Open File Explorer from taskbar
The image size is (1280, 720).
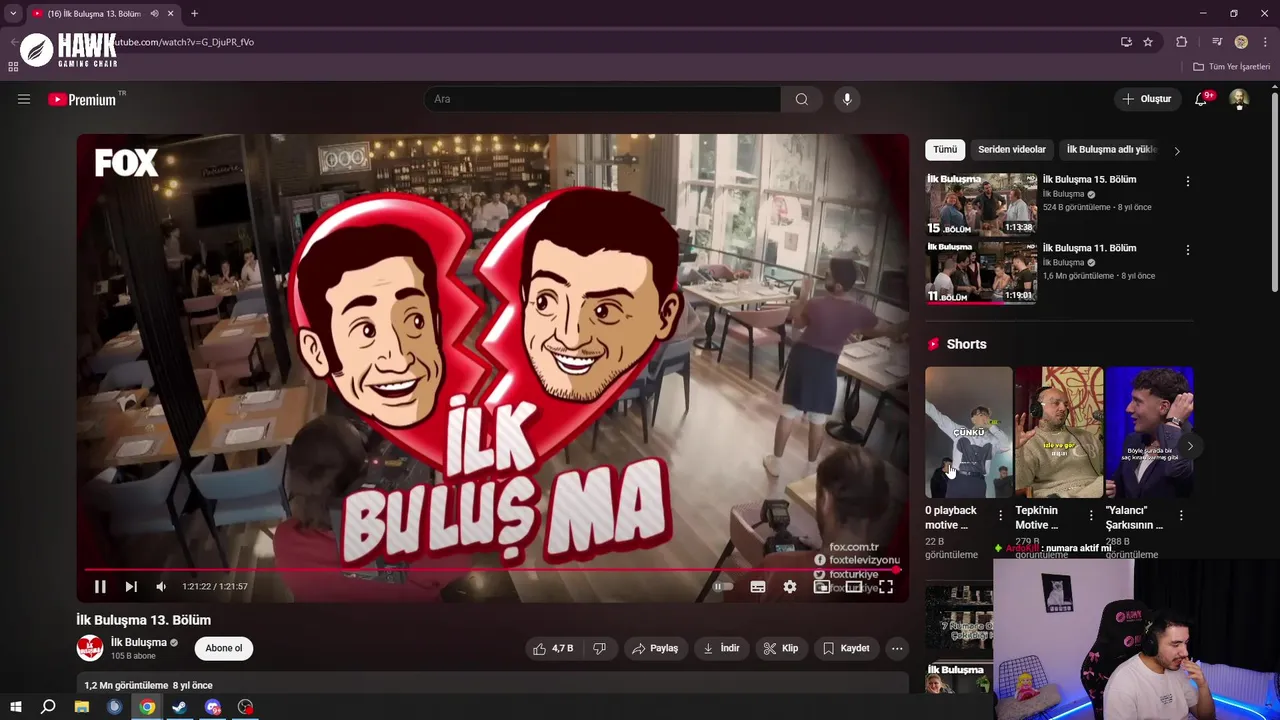81,707
